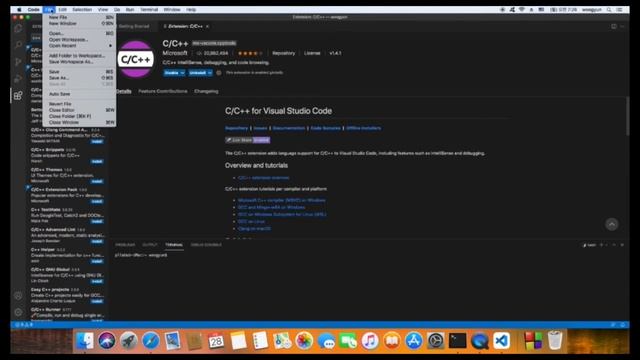This screenshot has width=640, height=360.
Task: Click the scroll-to-top circular arrow button
Action: point(611,224)
